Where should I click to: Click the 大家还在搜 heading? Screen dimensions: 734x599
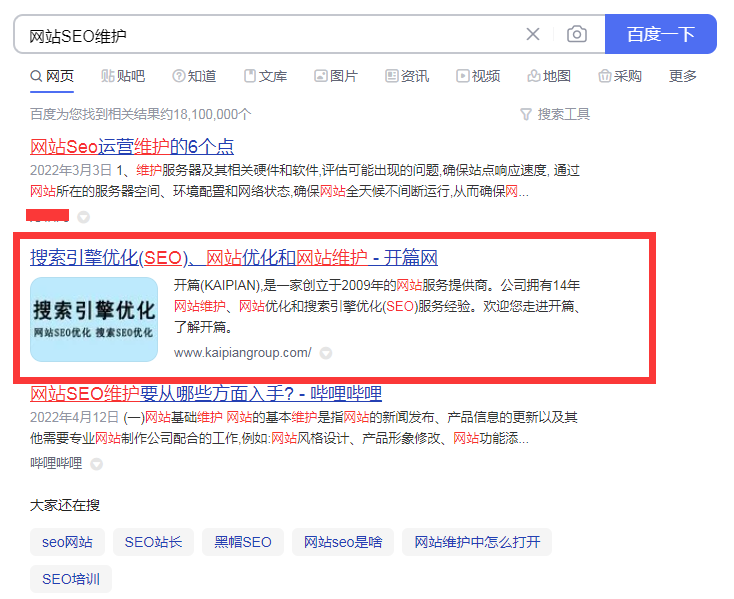coord(65,505)
